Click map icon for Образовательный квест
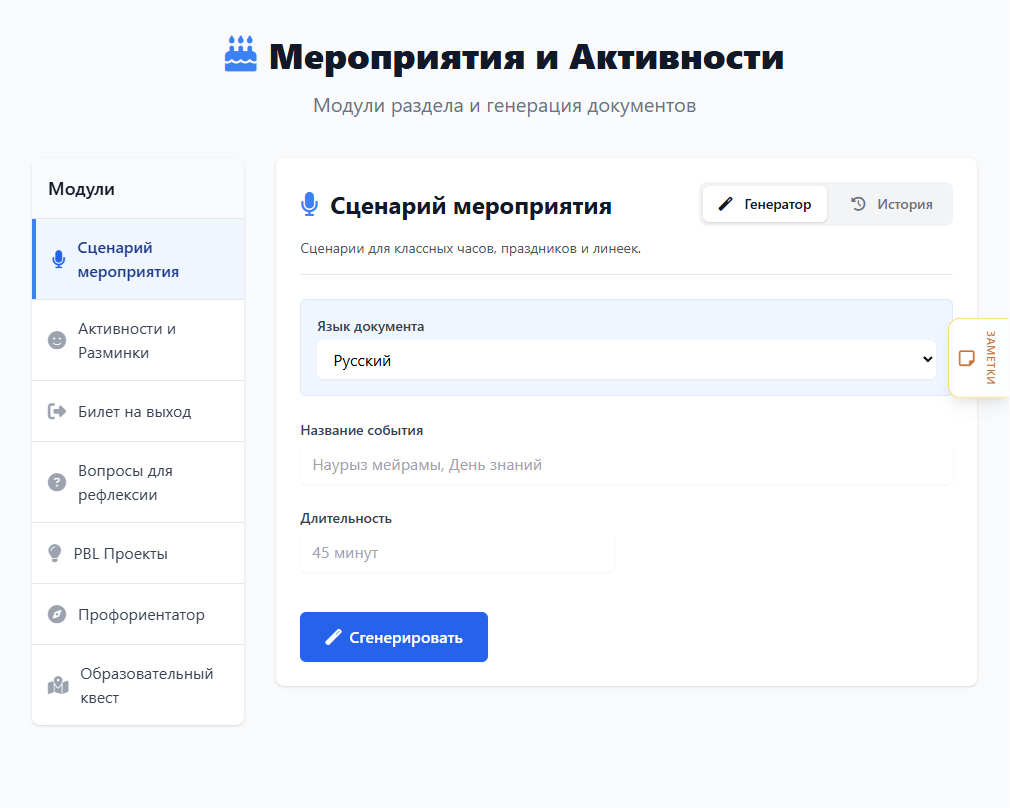The image size is (1010, 808). (58, 685)
